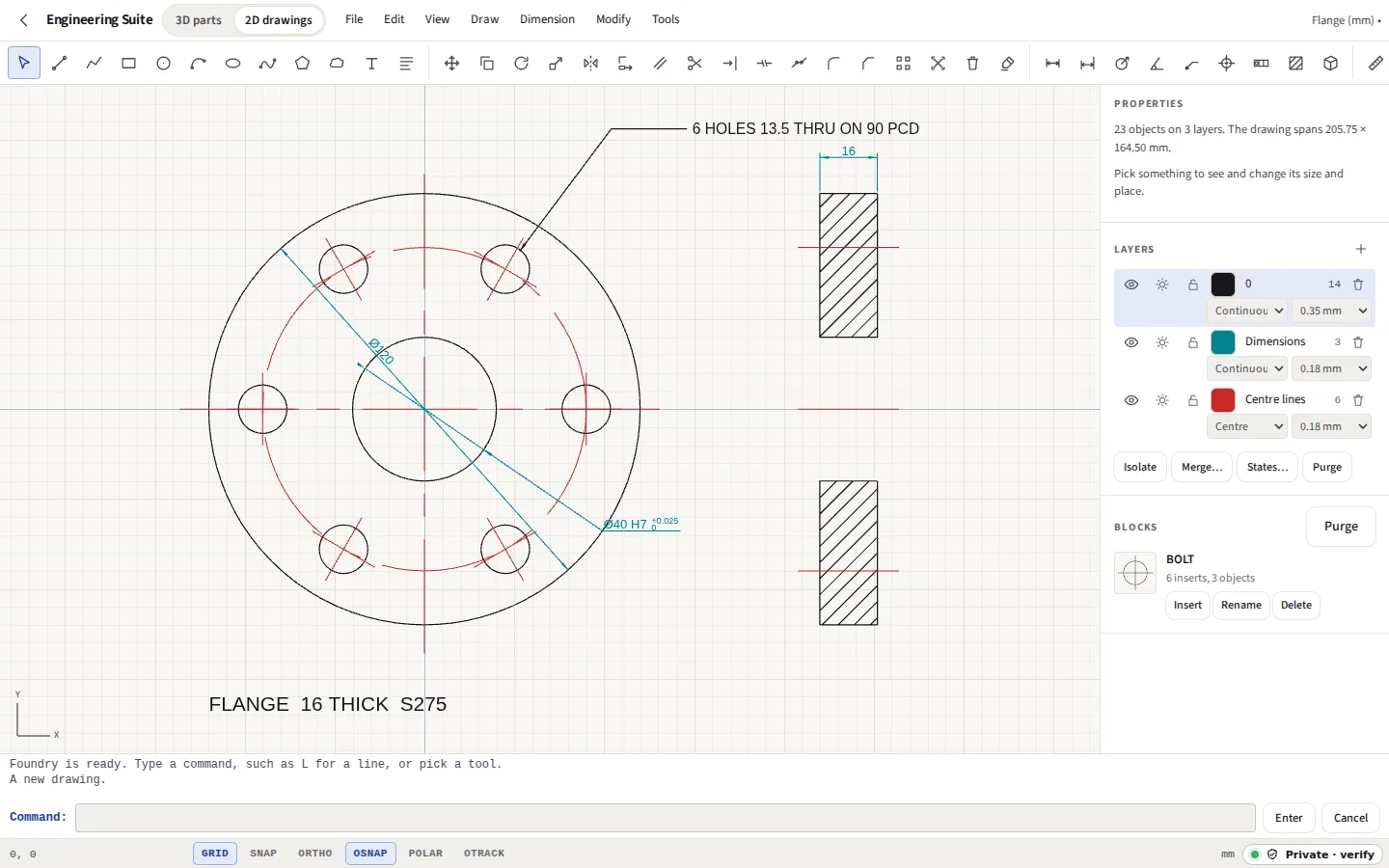The height and width of the screenshot is (868, 1389).
Task: Activate the Angular dimension tool
Action: pos(1157,64)
